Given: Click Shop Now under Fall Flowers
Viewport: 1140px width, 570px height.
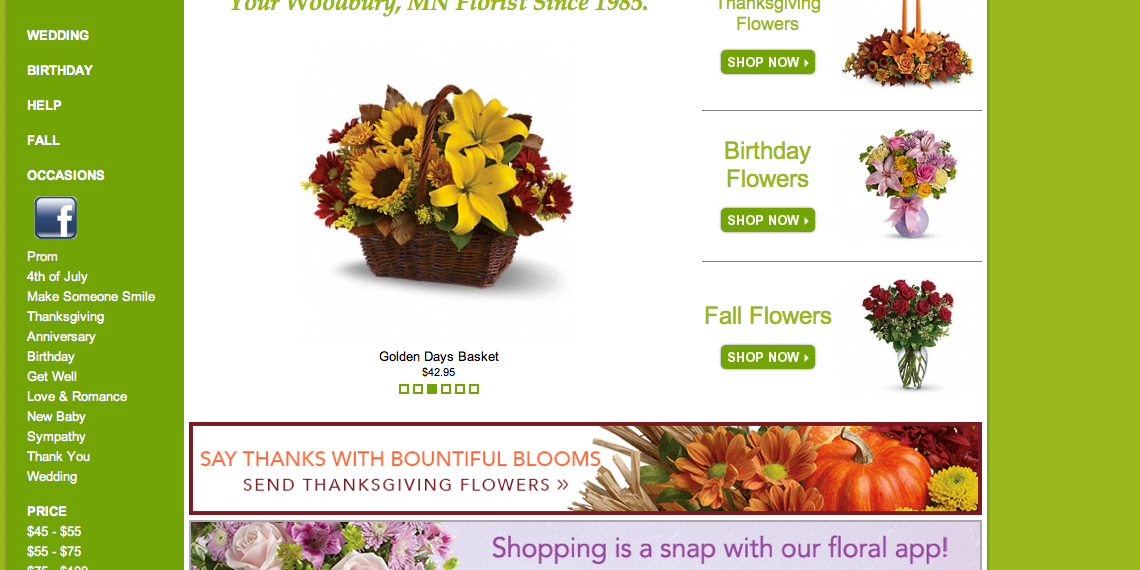Looking at the screenshot, I should [x=768, y=357].
